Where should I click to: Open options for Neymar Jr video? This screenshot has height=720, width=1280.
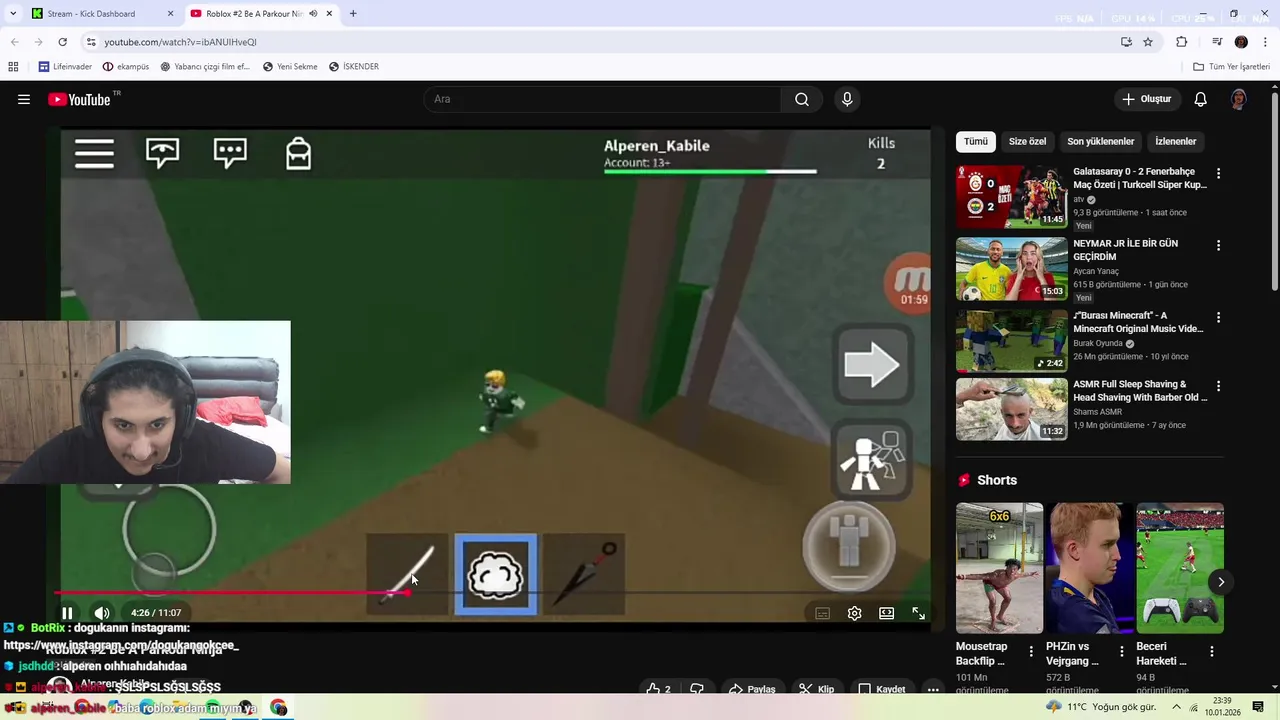(1218, 245)
